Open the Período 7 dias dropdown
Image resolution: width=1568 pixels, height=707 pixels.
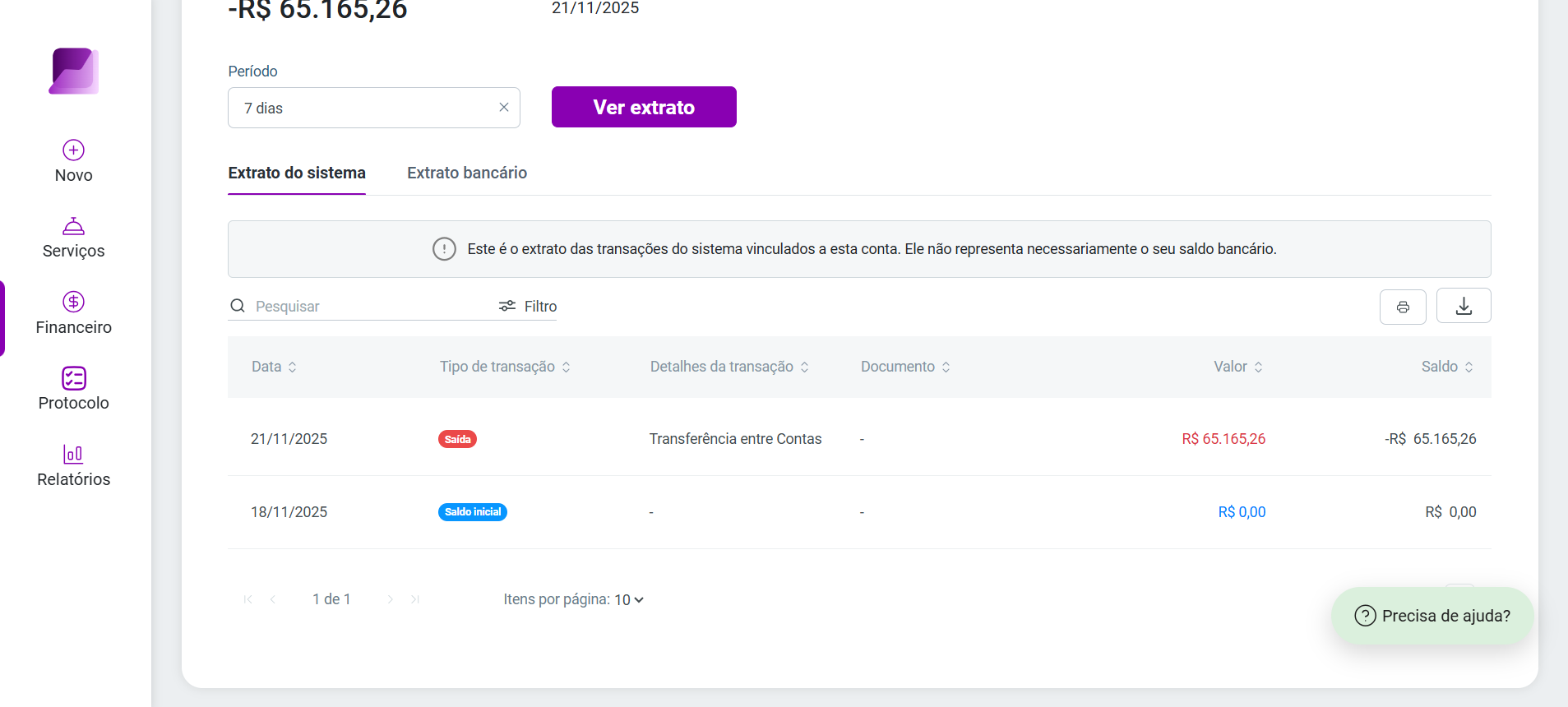point(374,108)
